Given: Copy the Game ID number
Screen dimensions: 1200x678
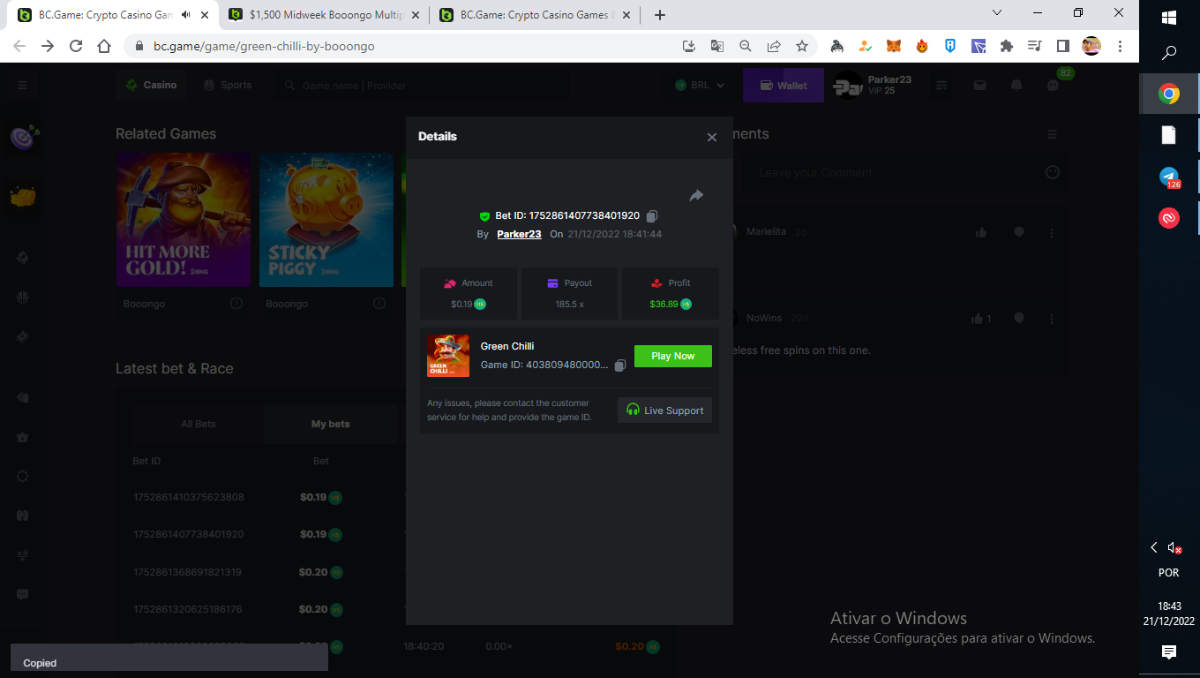Looking at the screenshot, I should pyautogui.click(x=620, y=365).
